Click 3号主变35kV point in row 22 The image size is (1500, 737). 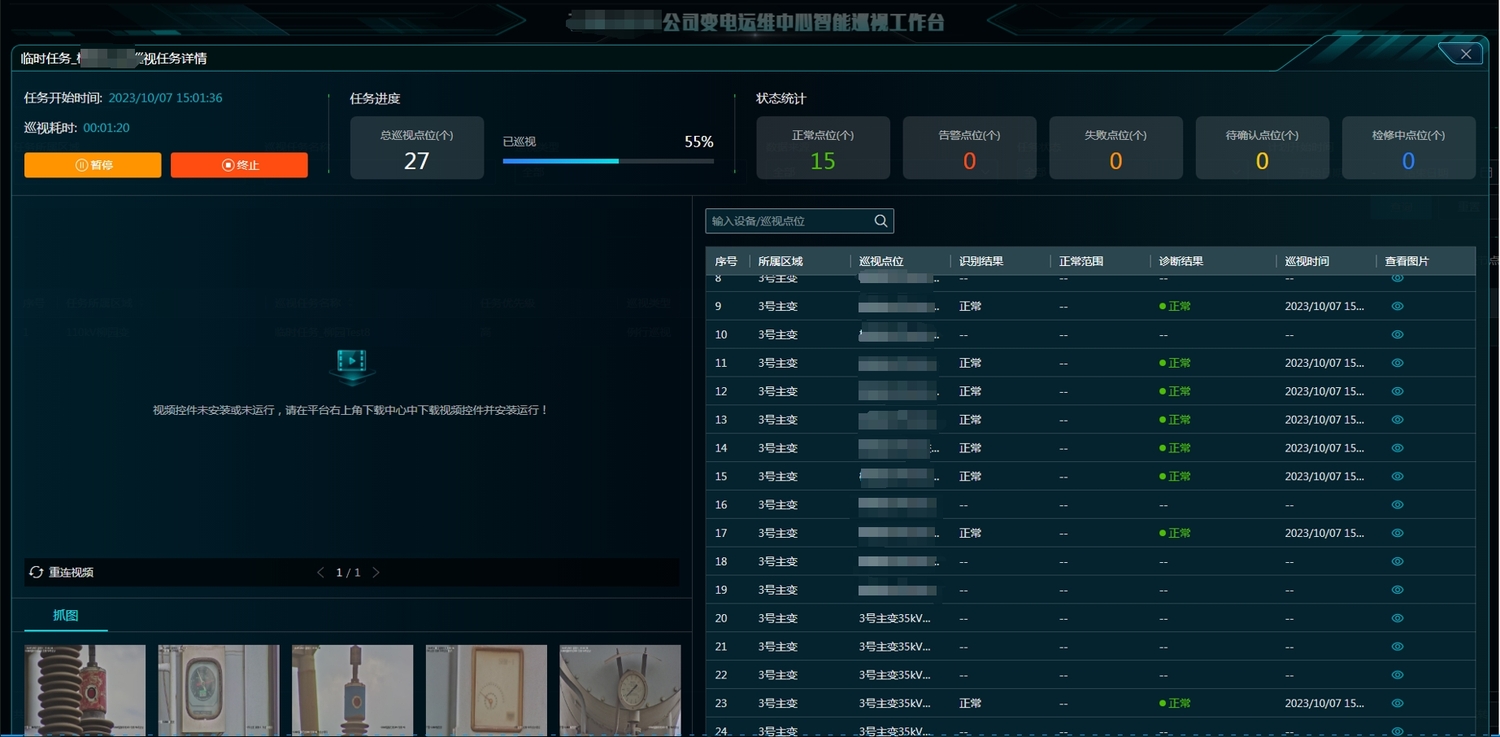895,675
